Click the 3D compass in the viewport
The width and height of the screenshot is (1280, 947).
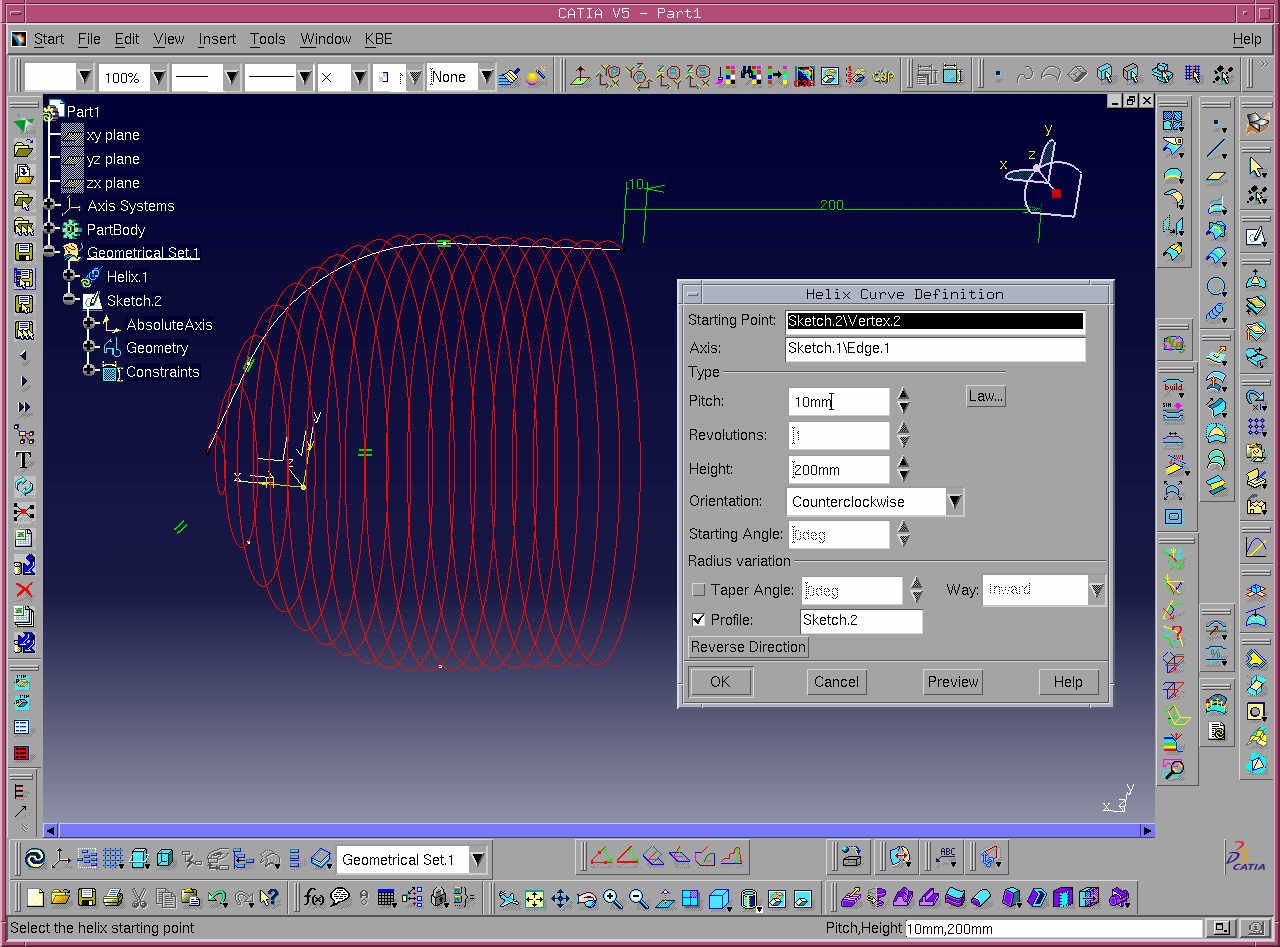(x=1044, y=180)
